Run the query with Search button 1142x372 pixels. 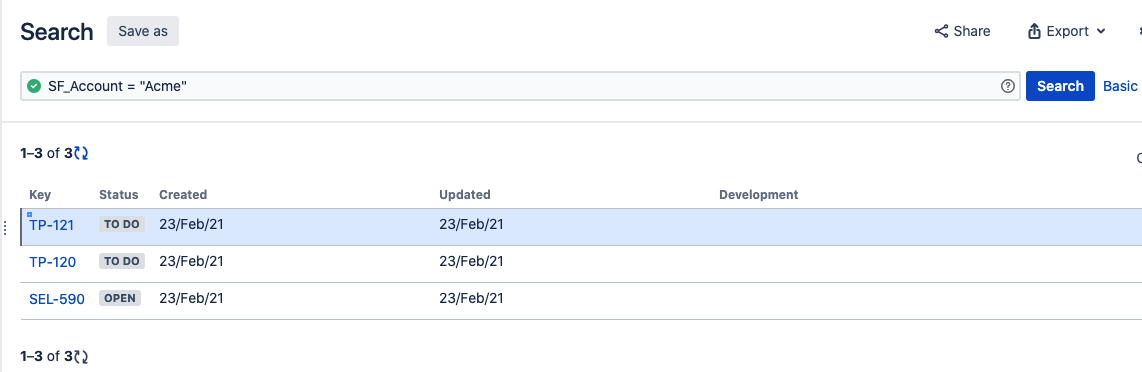click(x=1060, y=86)
